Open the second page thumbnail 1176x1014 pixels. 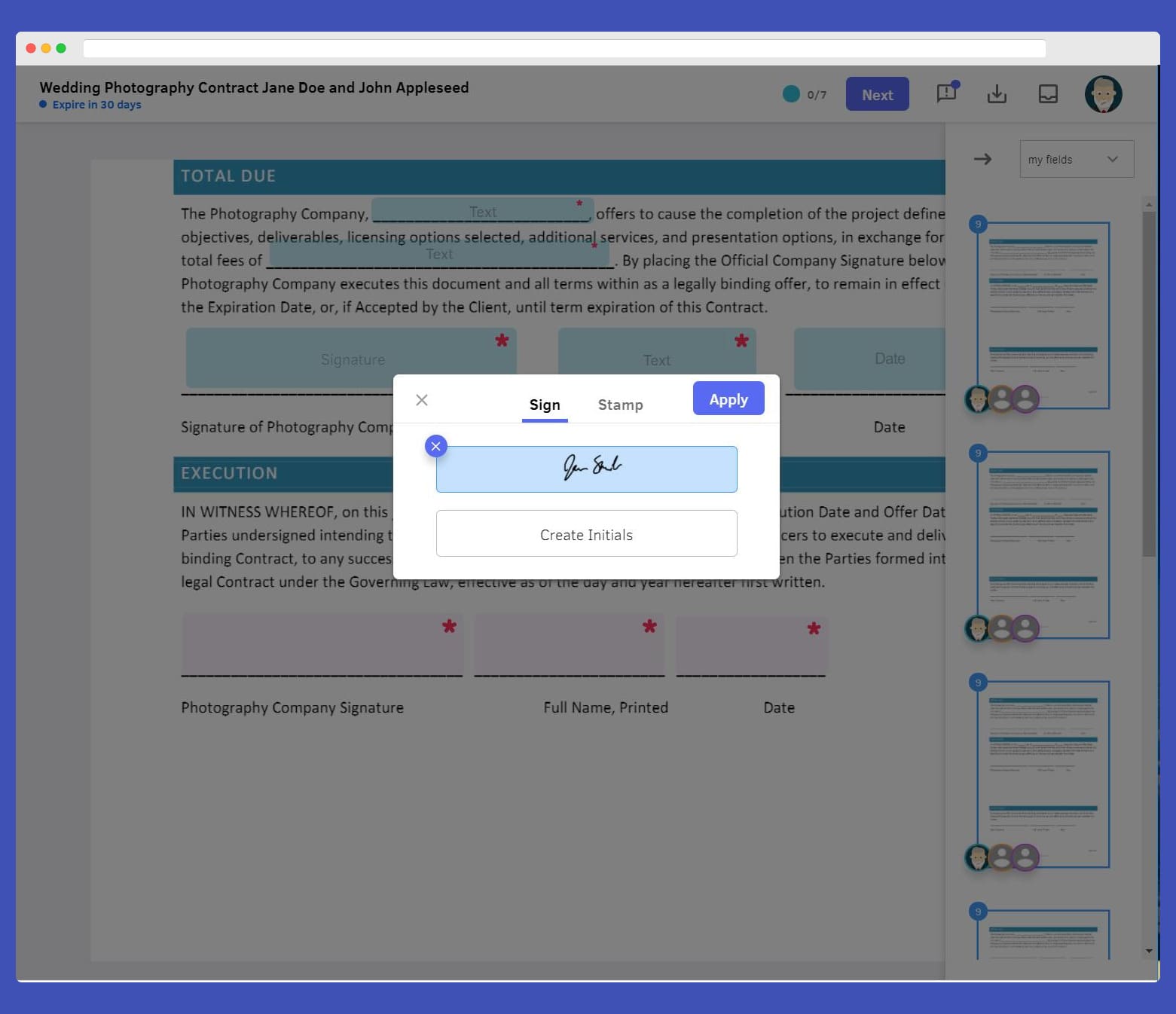click(1043, 544)
